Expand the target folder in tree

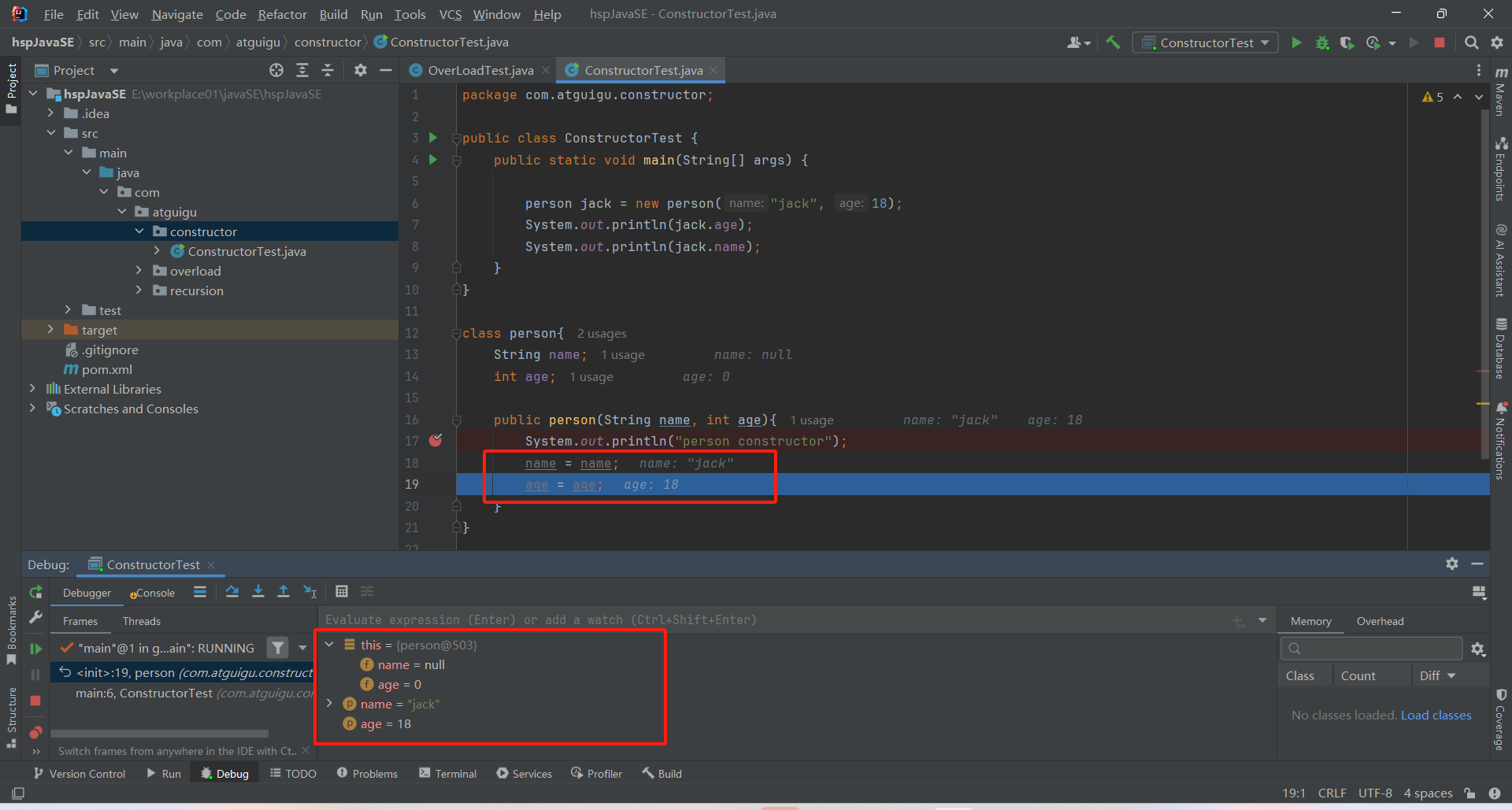coord(50,330)
